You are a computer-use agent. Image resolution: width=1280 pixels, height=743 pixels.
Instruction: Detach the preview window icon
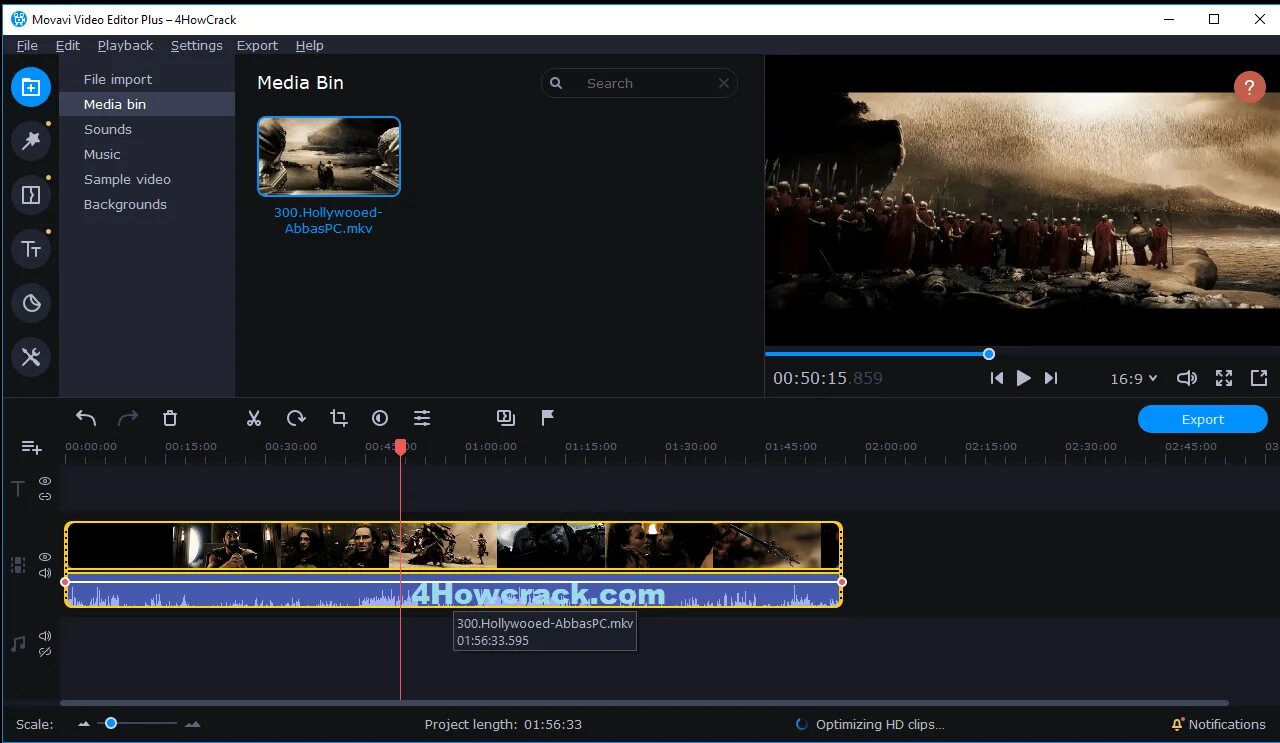(x=1259, y=378)
